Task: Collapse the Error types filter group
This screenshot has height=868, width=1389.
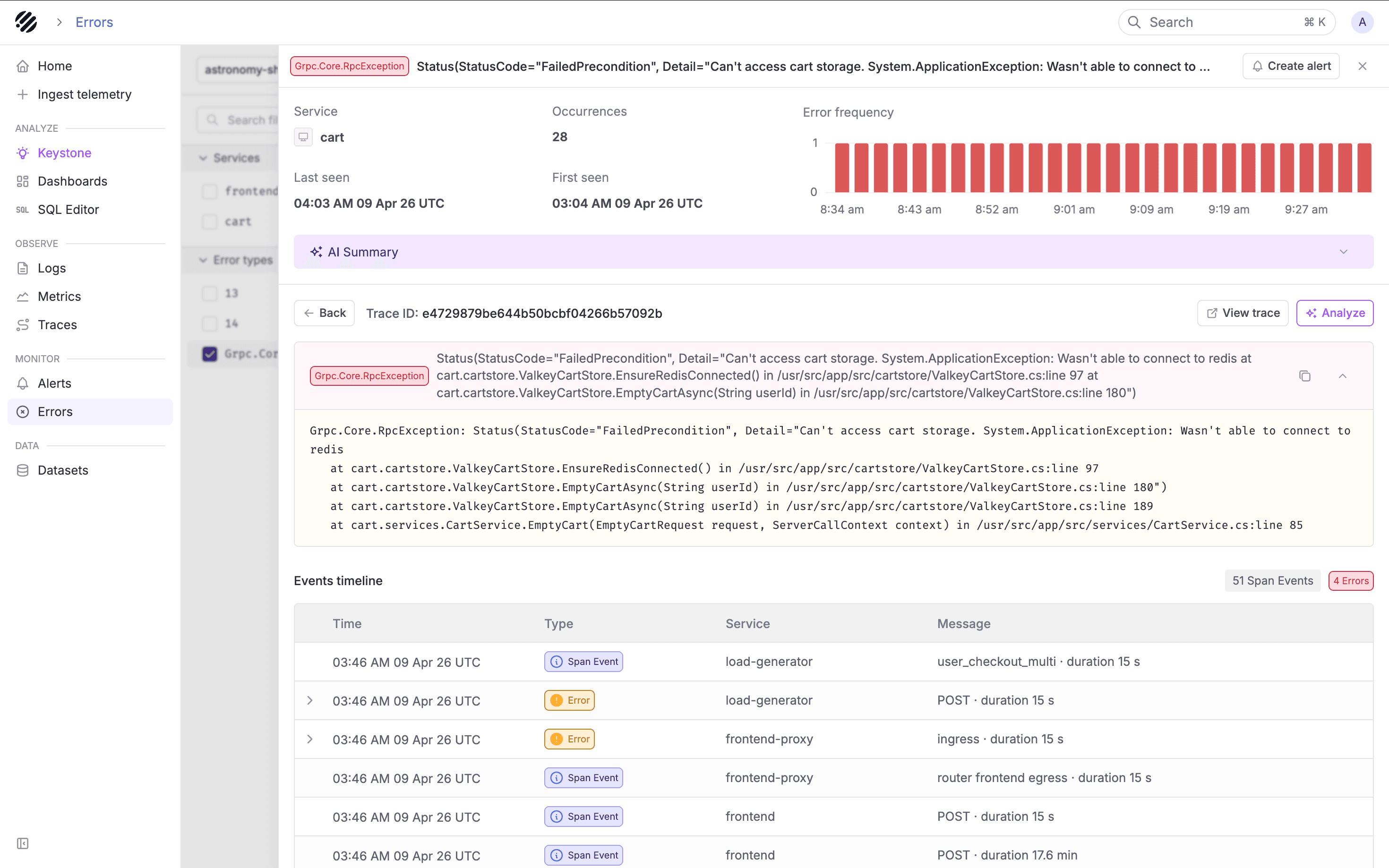Action: (203, 260)
